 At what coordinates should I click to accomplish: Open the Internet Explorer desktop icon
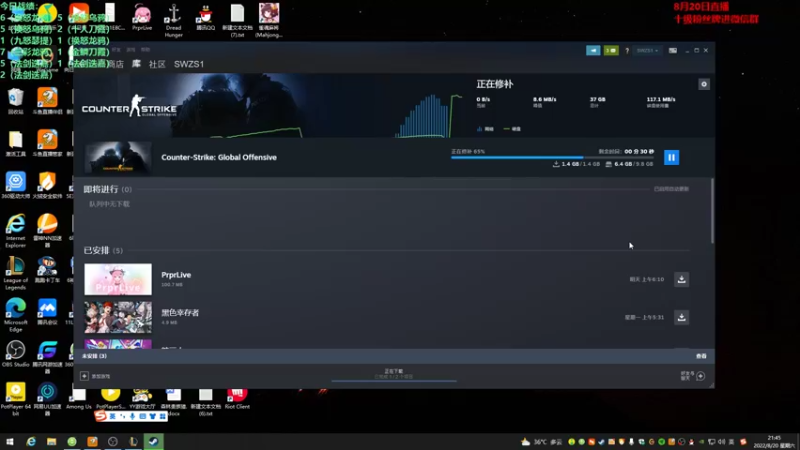16,231
